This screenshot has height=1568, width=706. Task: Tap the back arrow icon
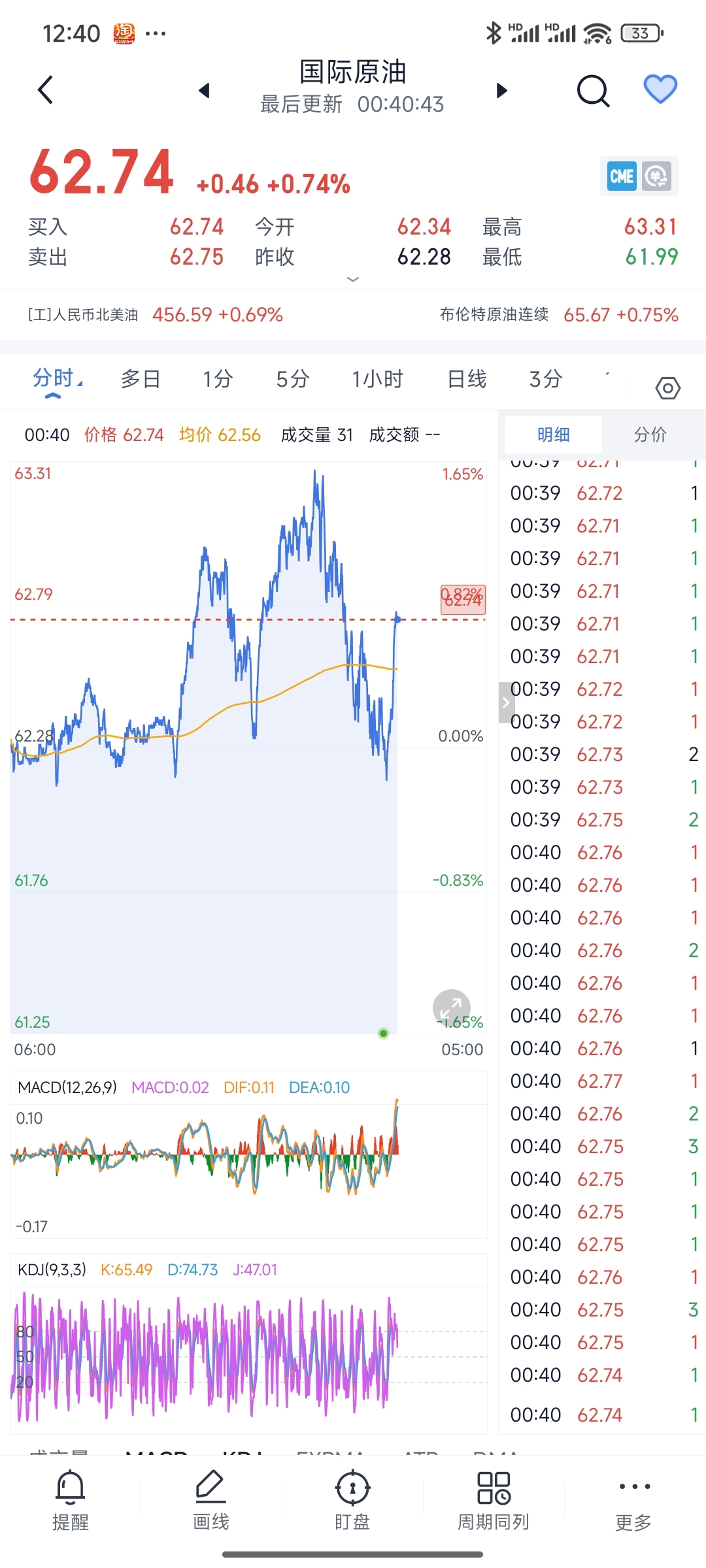coord(46,90)
